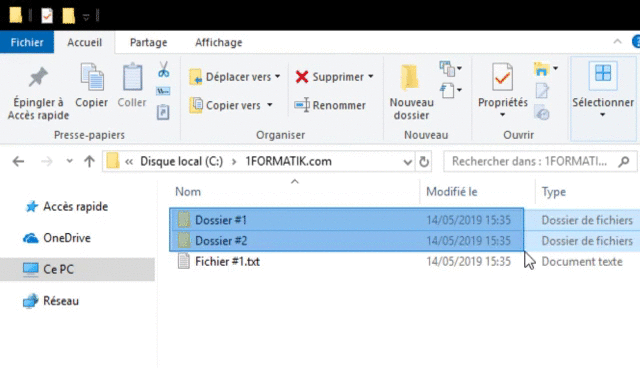Collapse the ribbon with the chevron

(618, 42)
